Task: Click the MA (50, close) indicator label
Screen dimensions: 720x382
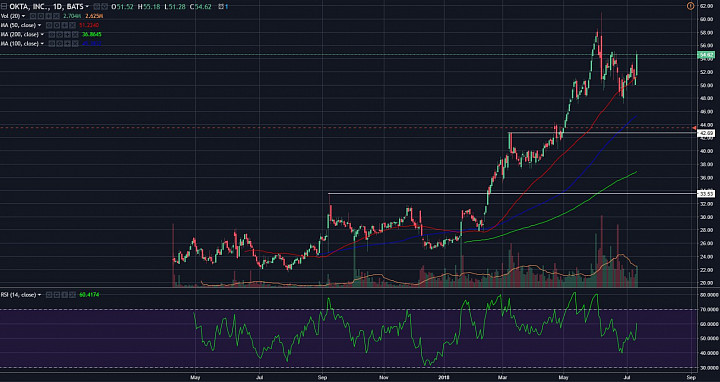Action: point(18,25)
